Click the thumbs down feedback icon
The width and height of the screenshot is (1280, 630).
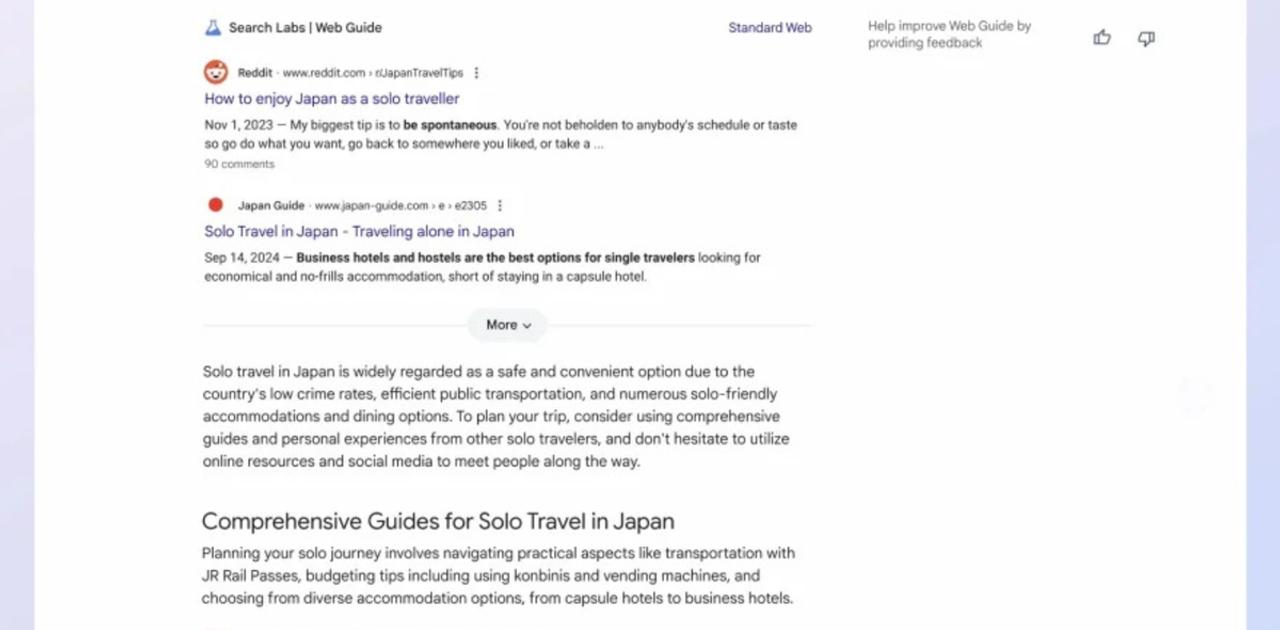click(x=1146, y=38)
